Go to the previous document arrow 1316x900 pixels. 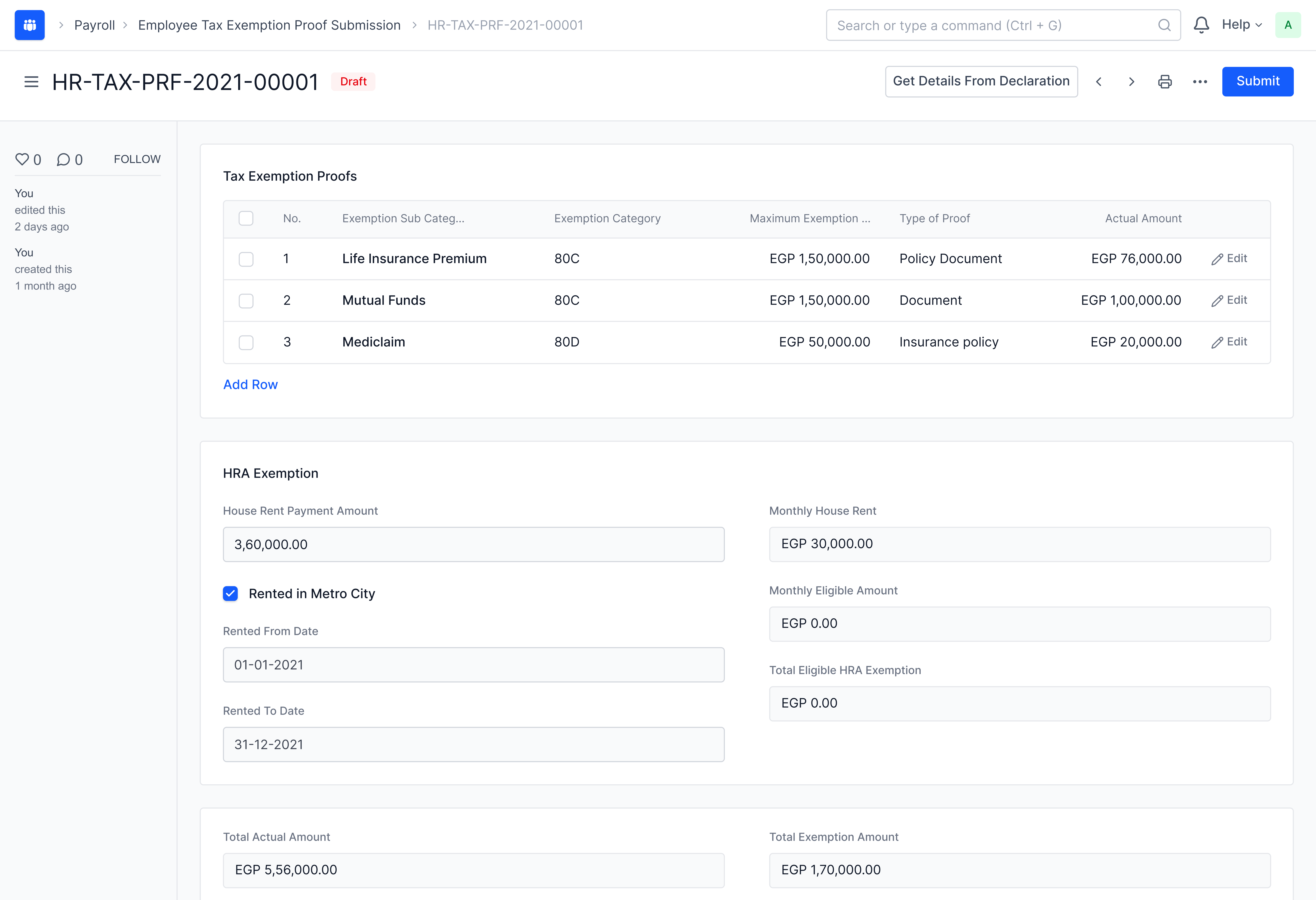(x=1098, y=82)
